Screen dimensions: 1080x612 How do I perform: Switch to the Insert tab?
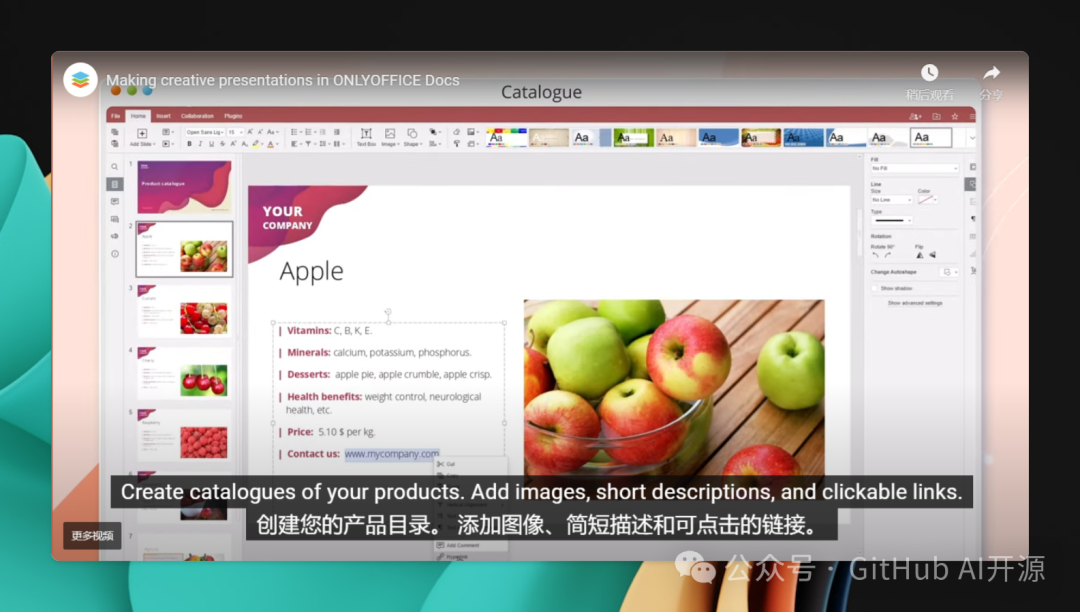pyautogui.click(x=163, y=116)
